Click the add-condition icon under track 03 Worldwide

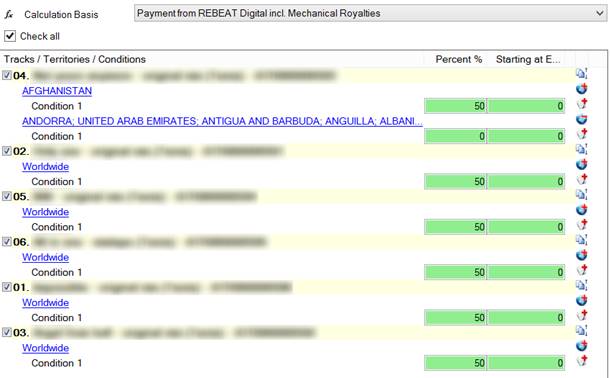582,361
